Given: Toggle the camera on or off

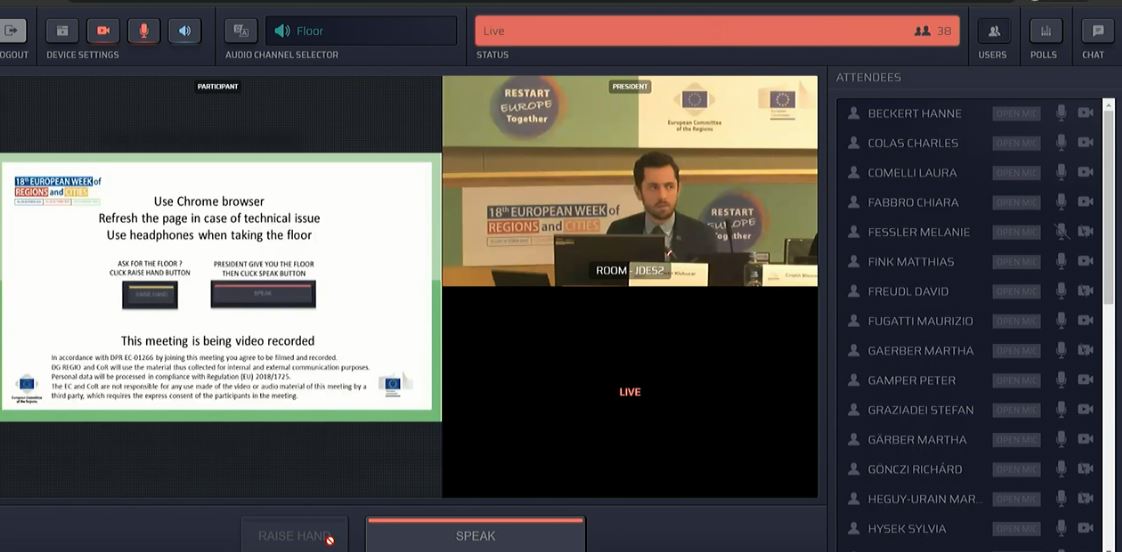Looking at the screenshot, I should pyautogui.click(x=103, y=31).
